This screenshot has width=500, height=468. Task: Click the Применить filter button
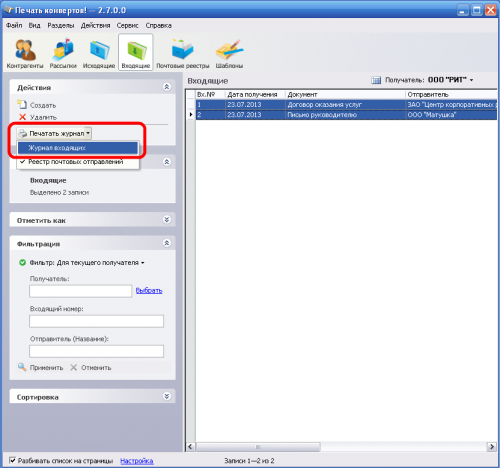tap(41, 367)
